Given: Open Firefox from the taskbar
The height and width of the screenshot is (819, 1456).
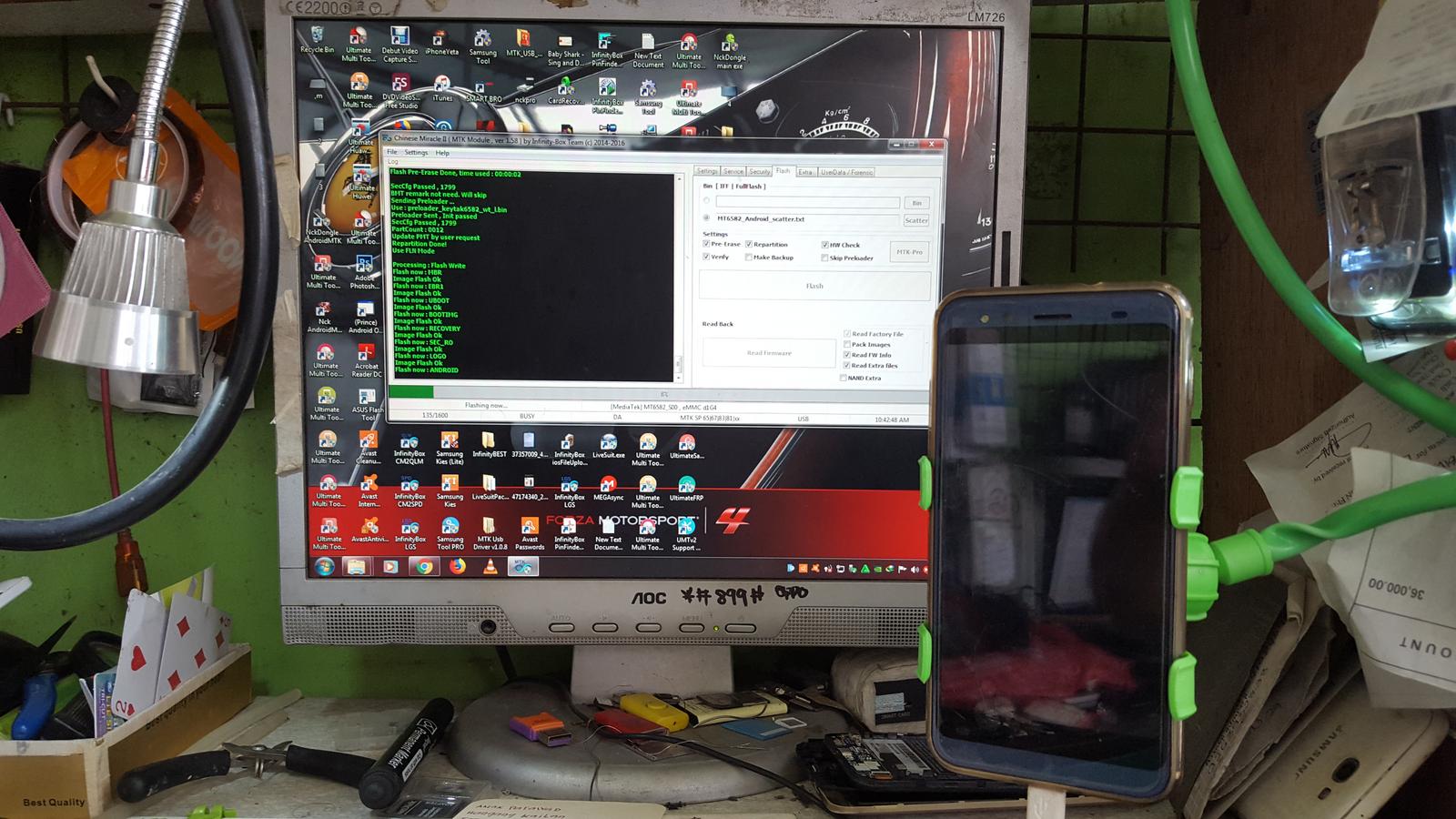Looking at the screenshot, I should 457,566.
